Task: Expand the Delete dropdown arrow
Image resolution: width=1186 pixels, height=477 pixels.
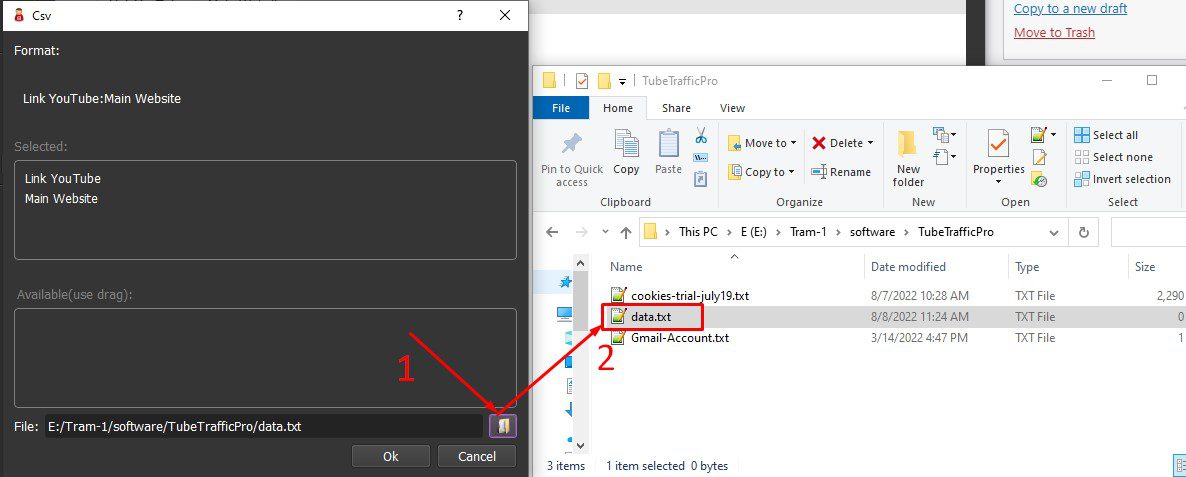Action: 870,143
